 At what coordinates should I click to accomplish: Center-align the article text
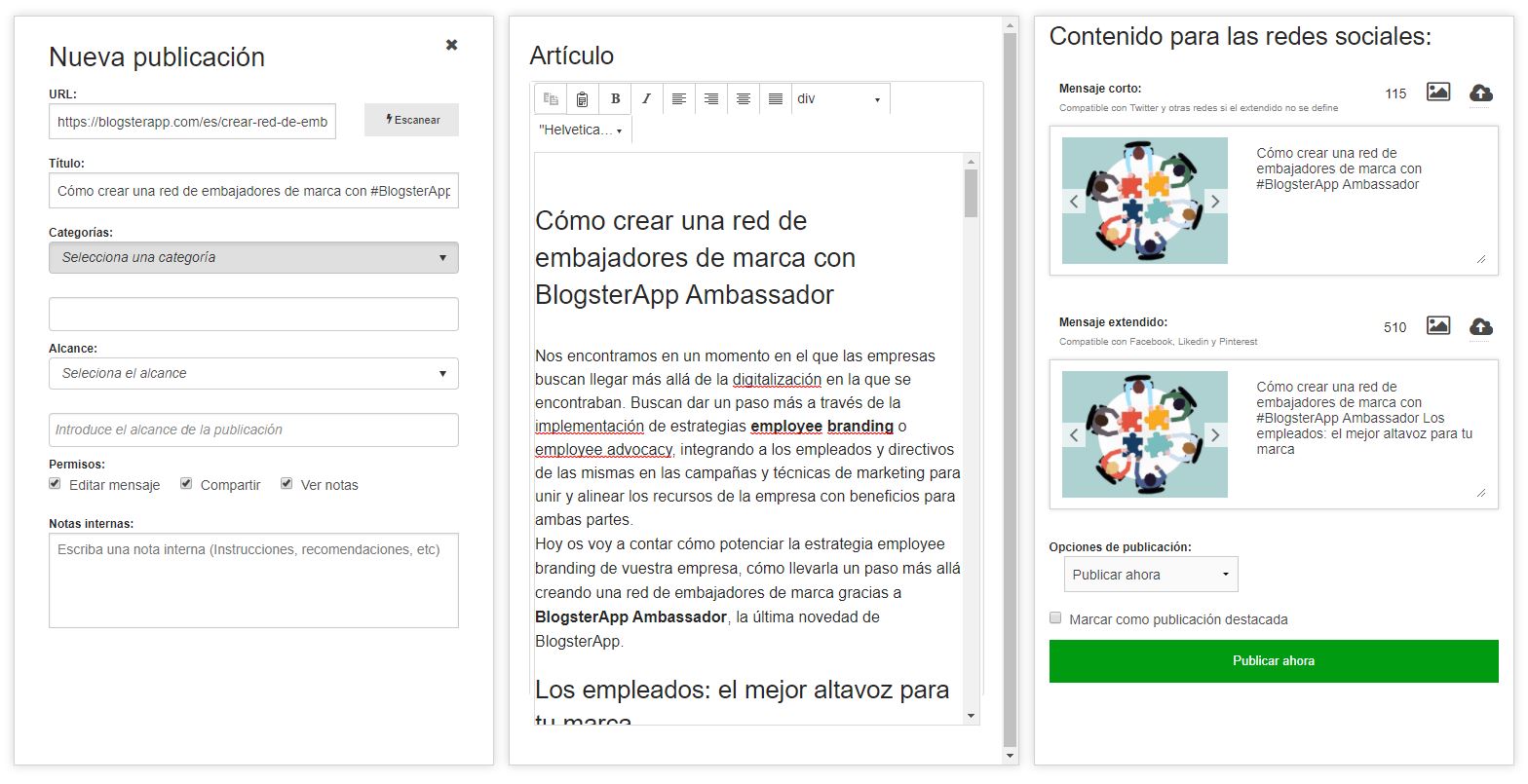744,98
